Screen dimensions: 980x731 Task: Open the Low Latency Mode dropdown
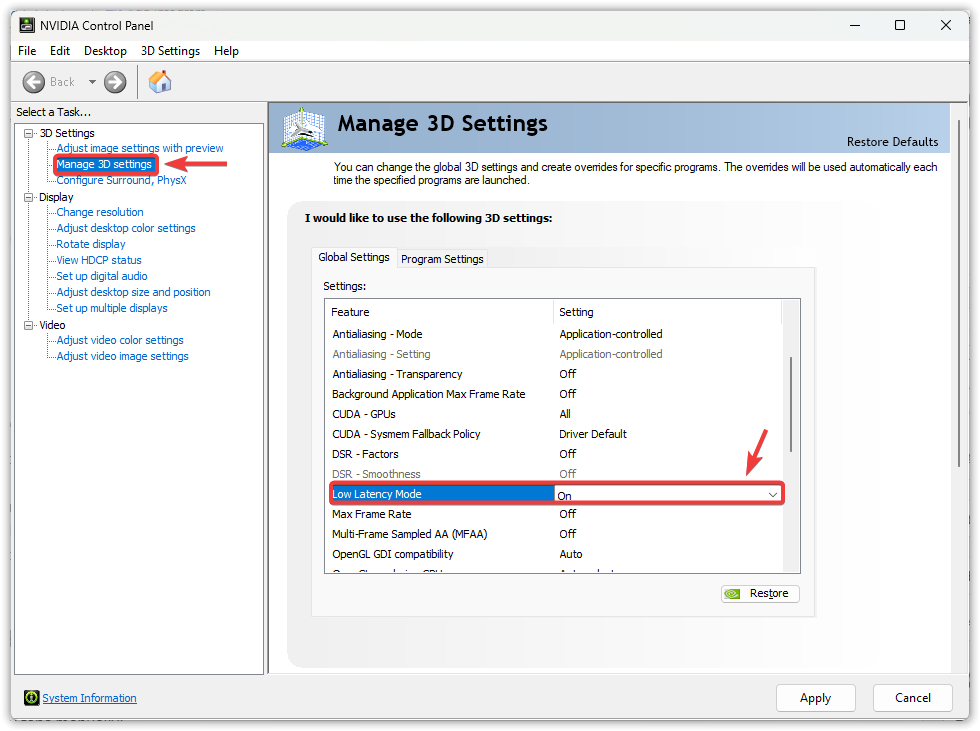pos(772,495)
